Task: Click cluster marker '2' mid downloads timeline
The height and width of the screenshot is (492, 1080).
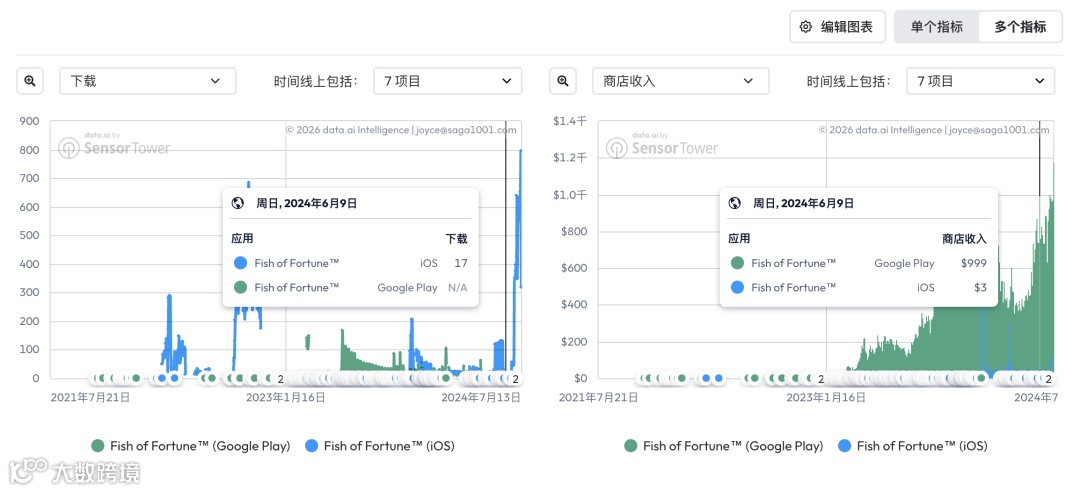Action: click(280, 378)
